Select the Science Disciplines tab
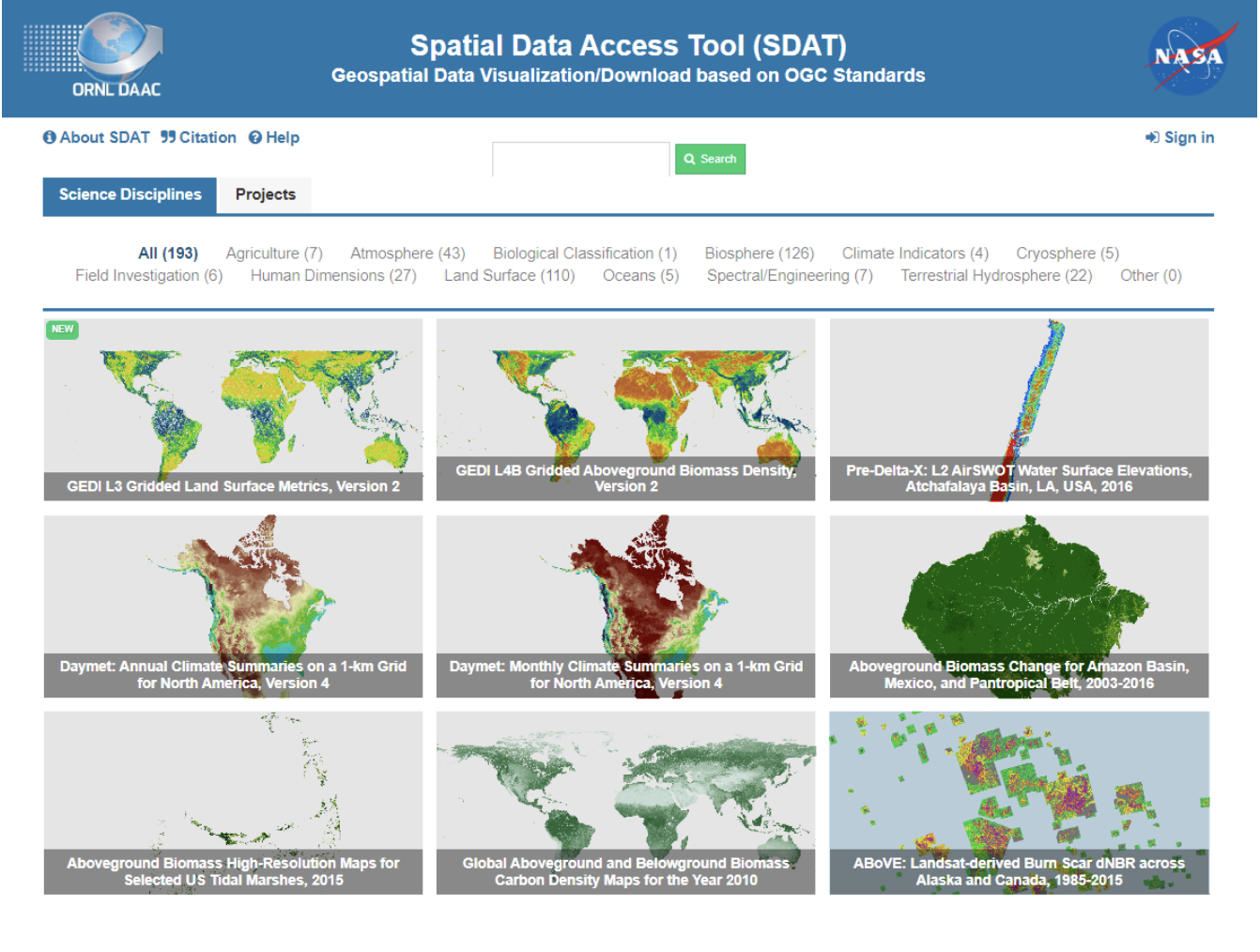This screenshot has width=1260, height=952. [x=130, y=195]
